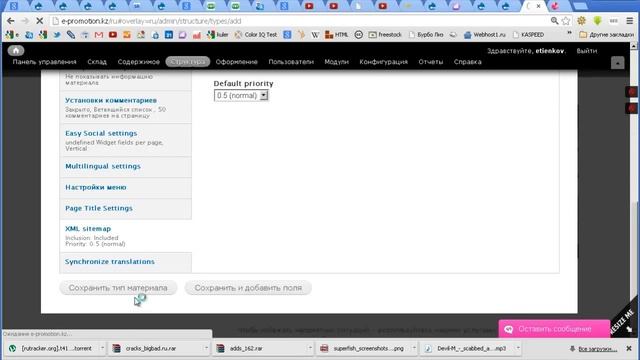640x360 pixels.
Task: Expand options arrow for rutracker torrent download
Action: (x=102, y=349)
